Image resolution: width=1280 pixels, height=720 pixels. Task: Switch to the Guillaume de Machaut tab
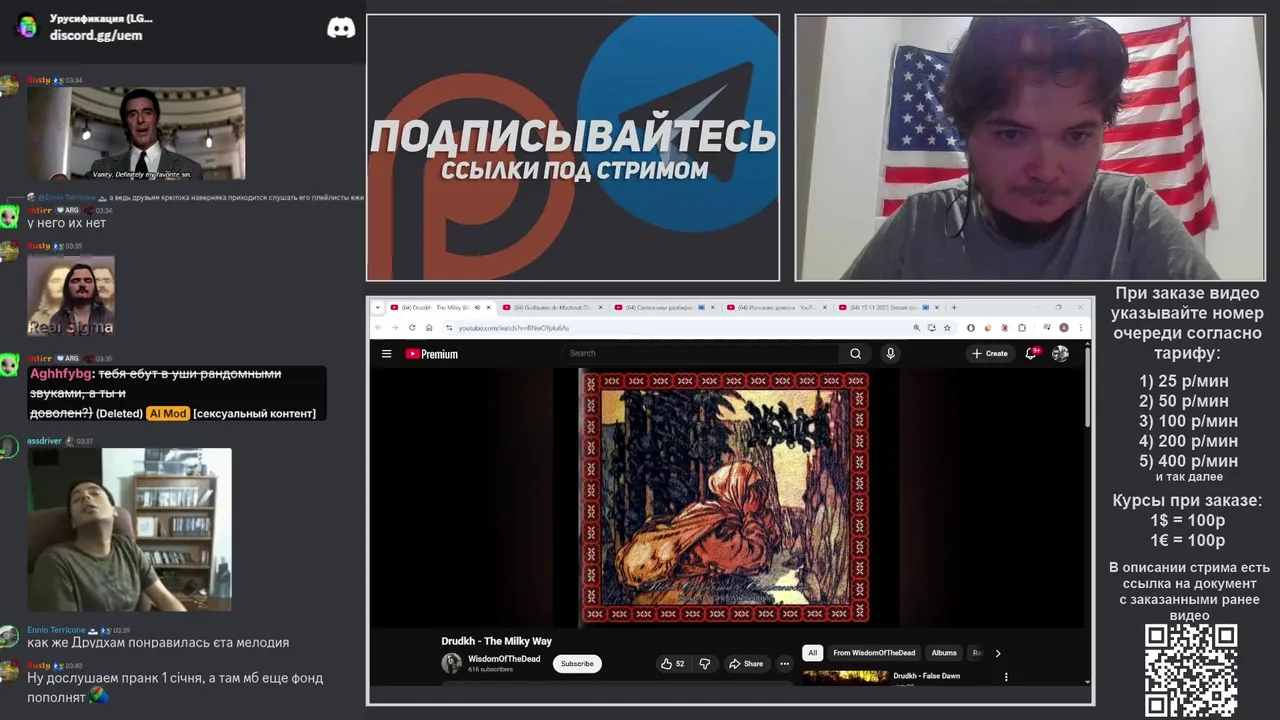click(x=553, y=307)
